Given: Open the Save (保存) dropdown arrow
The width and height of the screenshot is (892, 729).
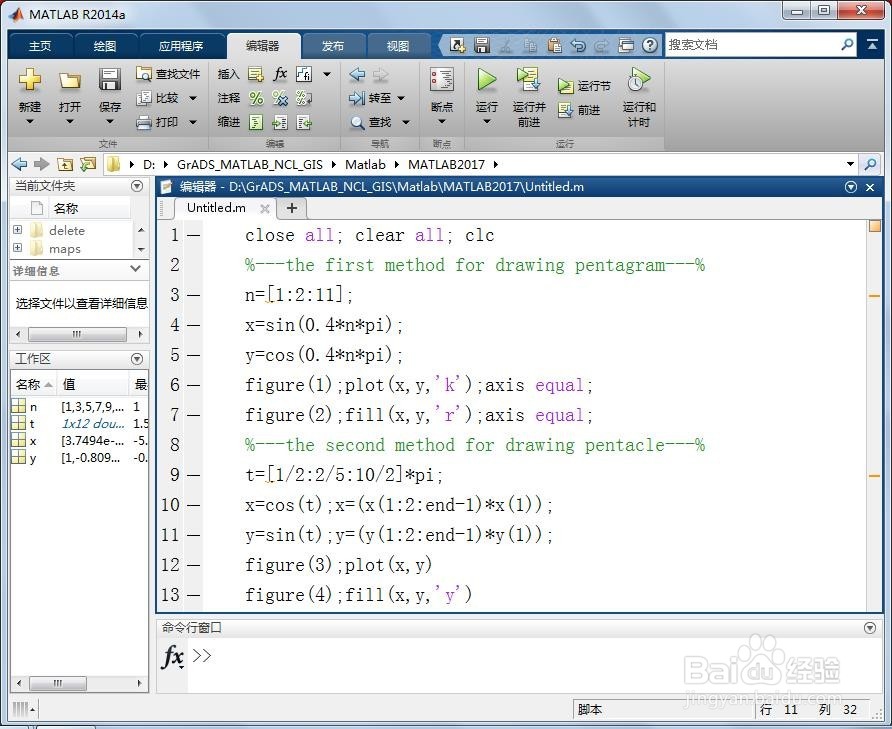Looking at the screenshot, I should pyautogui.click(x=110, y=122).
